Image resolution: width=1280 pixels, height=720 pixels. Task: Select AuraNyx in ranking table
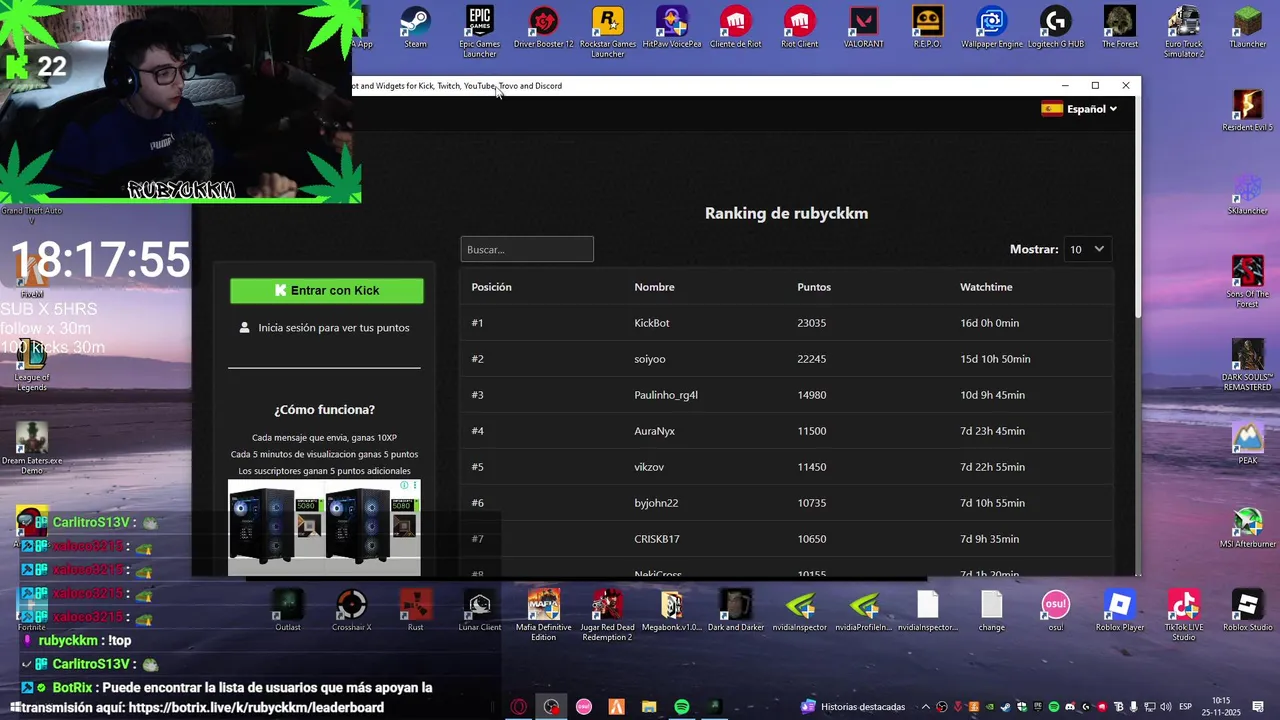654,431
